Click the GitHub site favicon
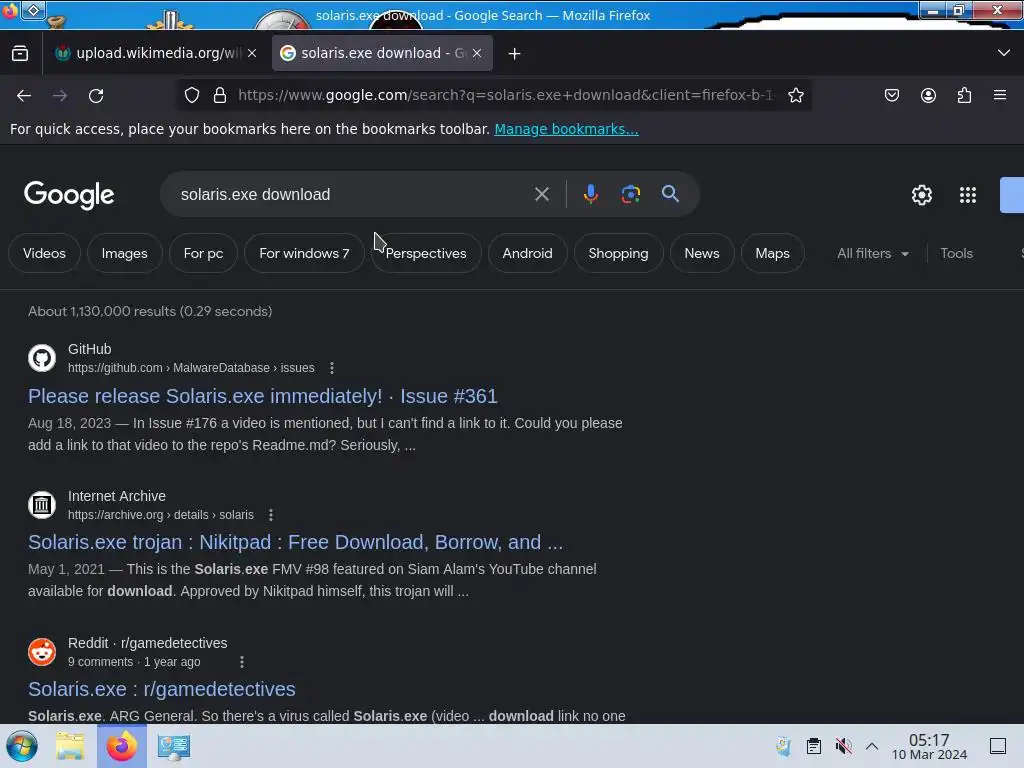 (42, 358)
